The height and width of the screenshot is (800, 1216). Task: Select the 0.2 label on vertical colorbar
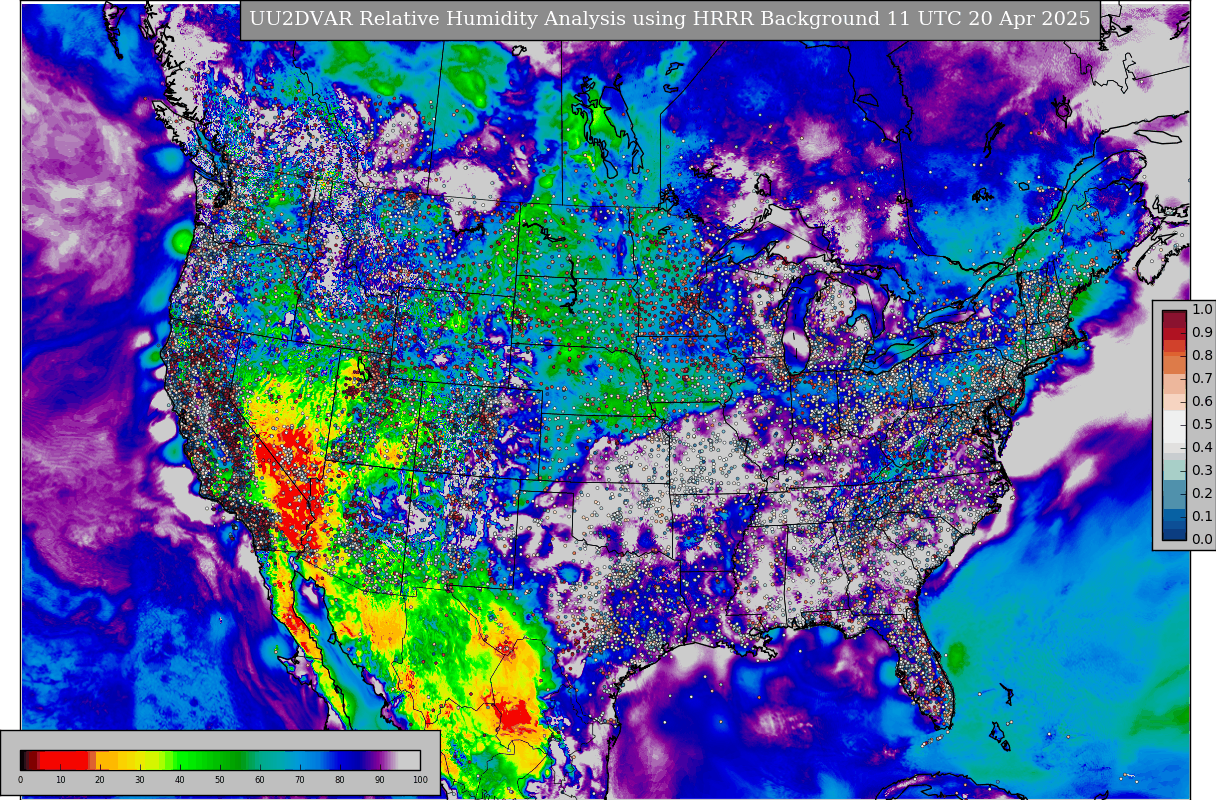tap(1202, 493)
